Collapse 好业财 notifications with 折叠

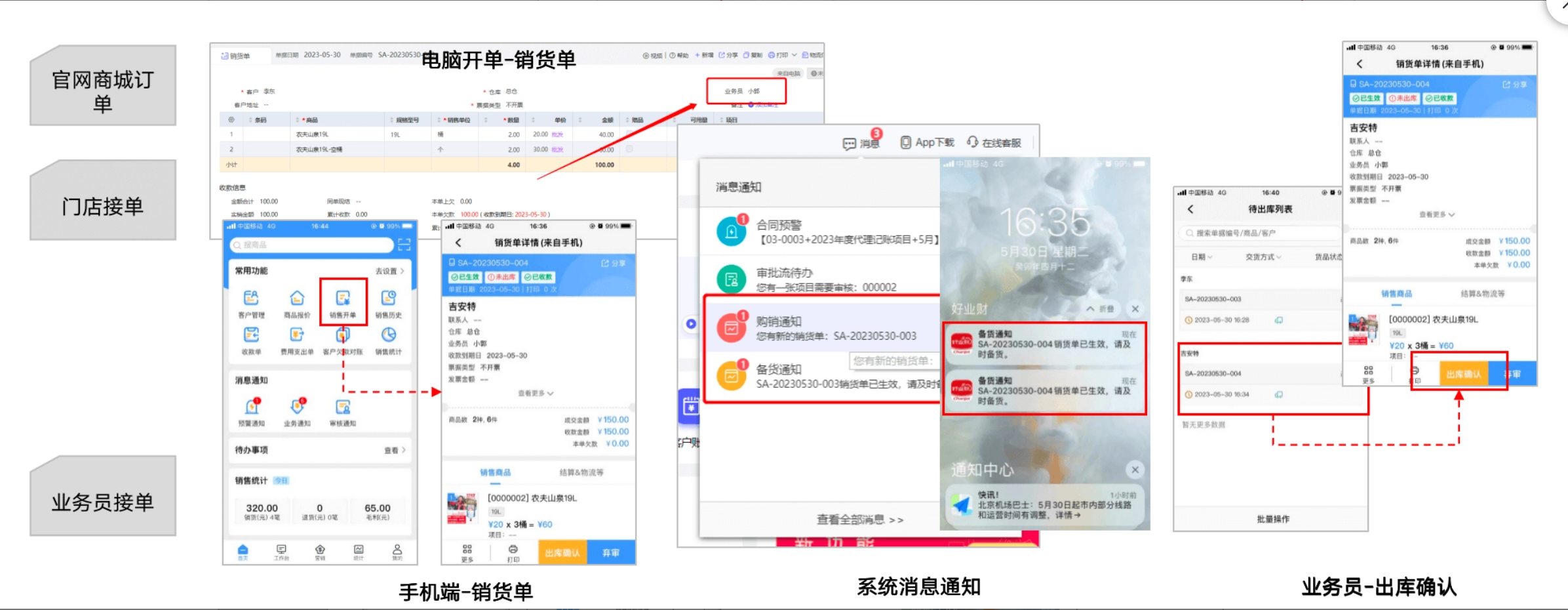point(1100,309)
